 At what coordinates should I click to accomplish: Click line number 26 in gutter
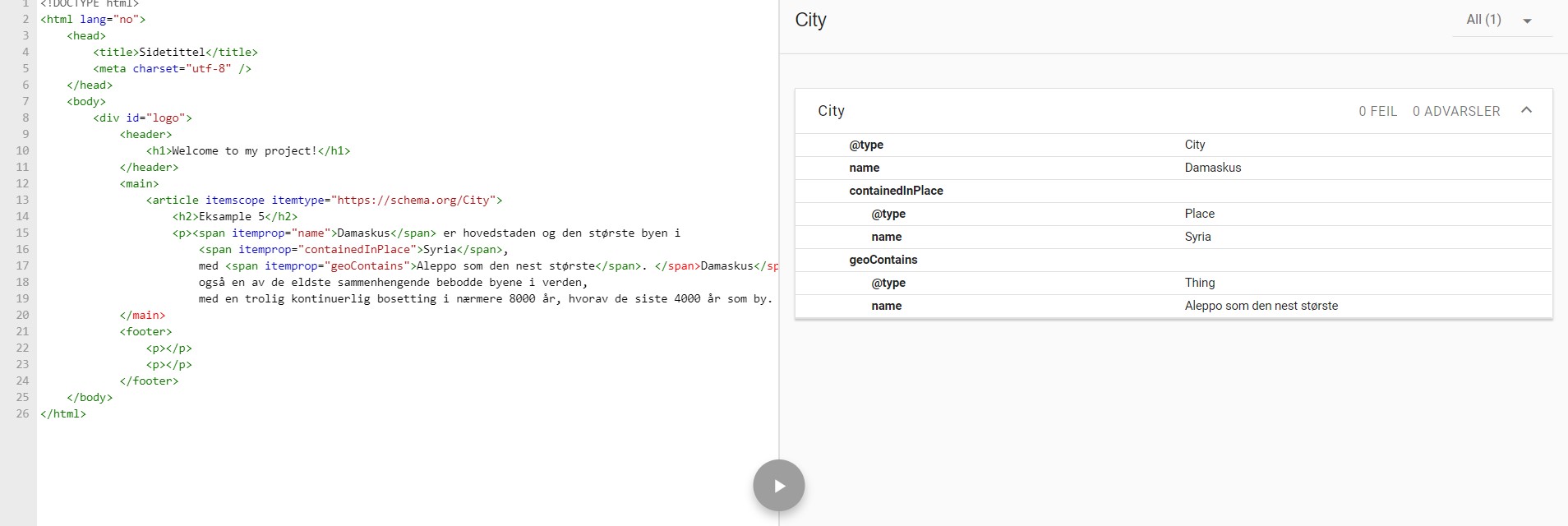[x=22, y=413]
